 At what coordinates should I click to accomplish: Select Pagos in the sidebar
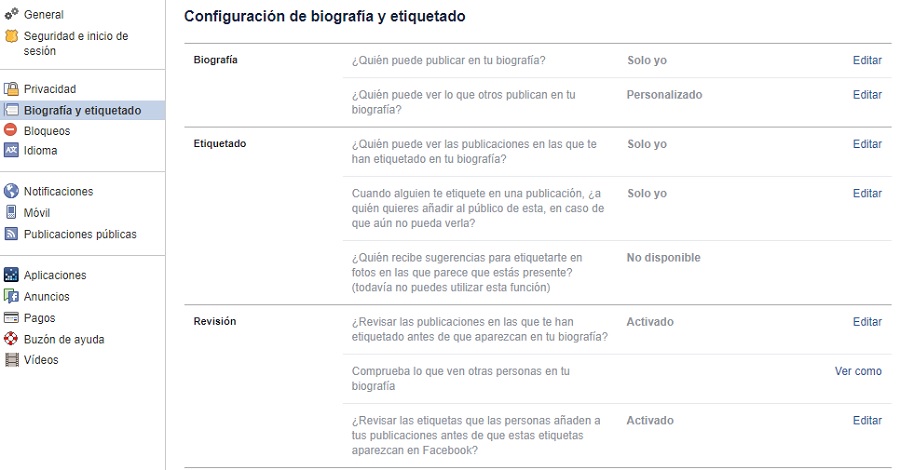40,318
